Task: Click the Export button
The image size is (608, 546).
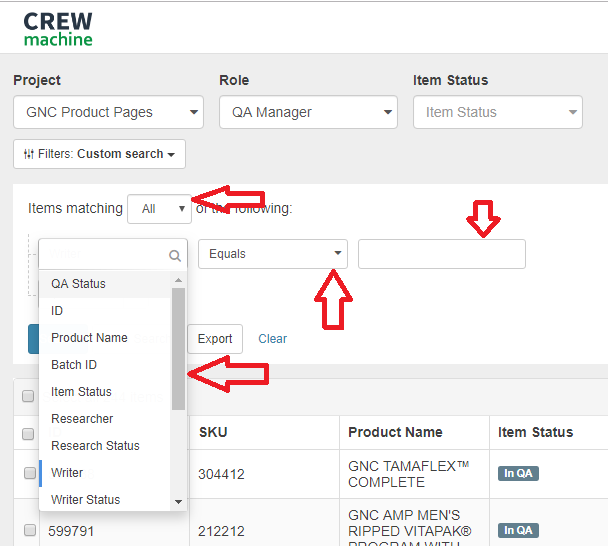Action: [215, 339]
